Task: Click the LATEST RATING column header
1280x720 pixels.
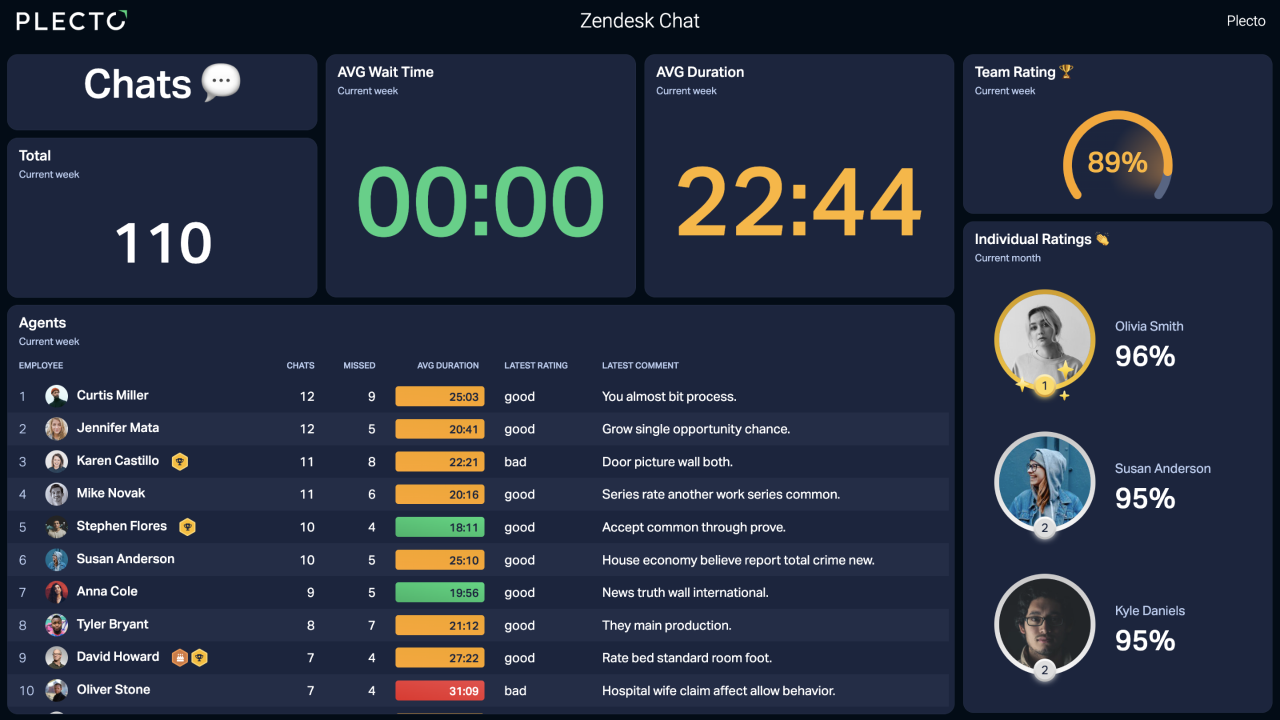Action: click(536, 366)
